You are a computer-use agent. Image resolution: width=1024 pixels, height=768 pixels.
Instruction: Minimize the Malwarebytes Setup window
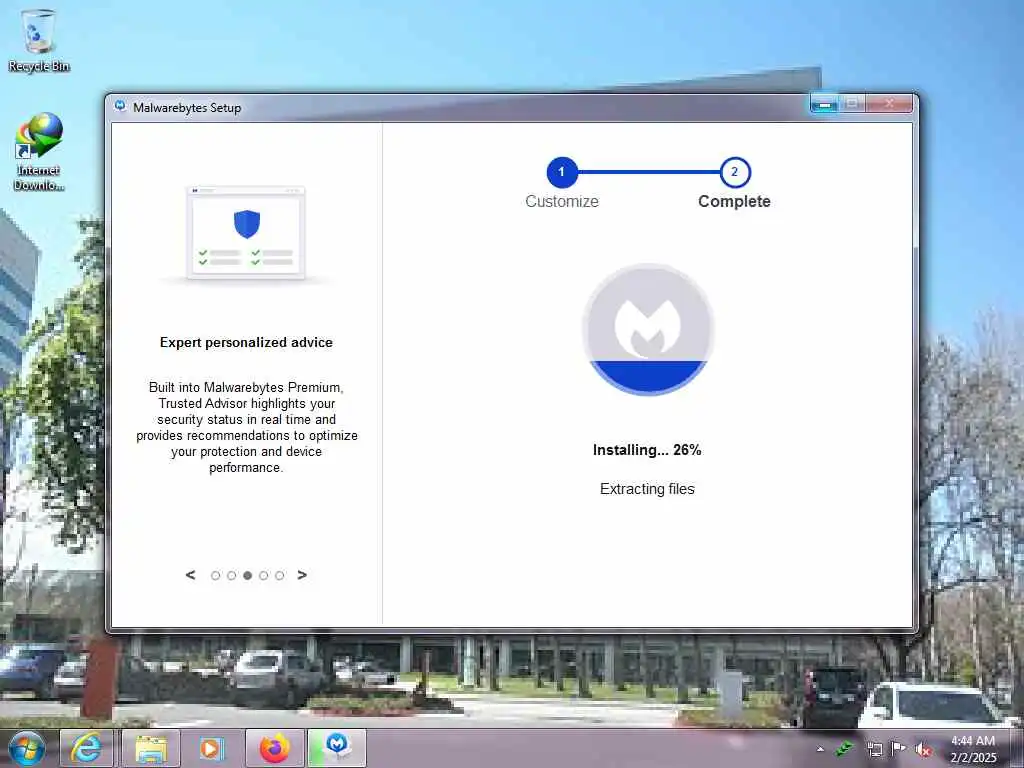coord(825,103)
